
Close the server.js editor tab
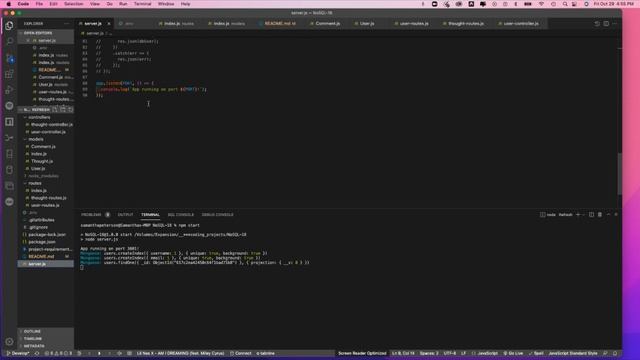coord(109,24)
